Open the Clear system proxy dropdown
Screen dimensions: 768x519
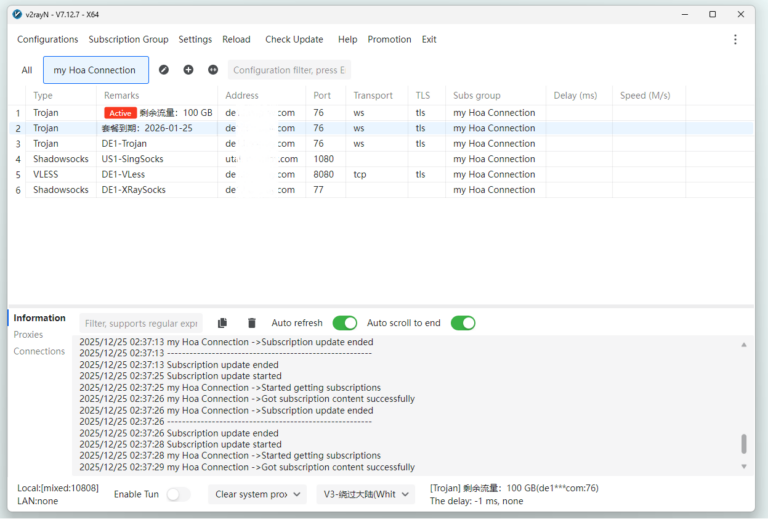(x=256, y=494)
